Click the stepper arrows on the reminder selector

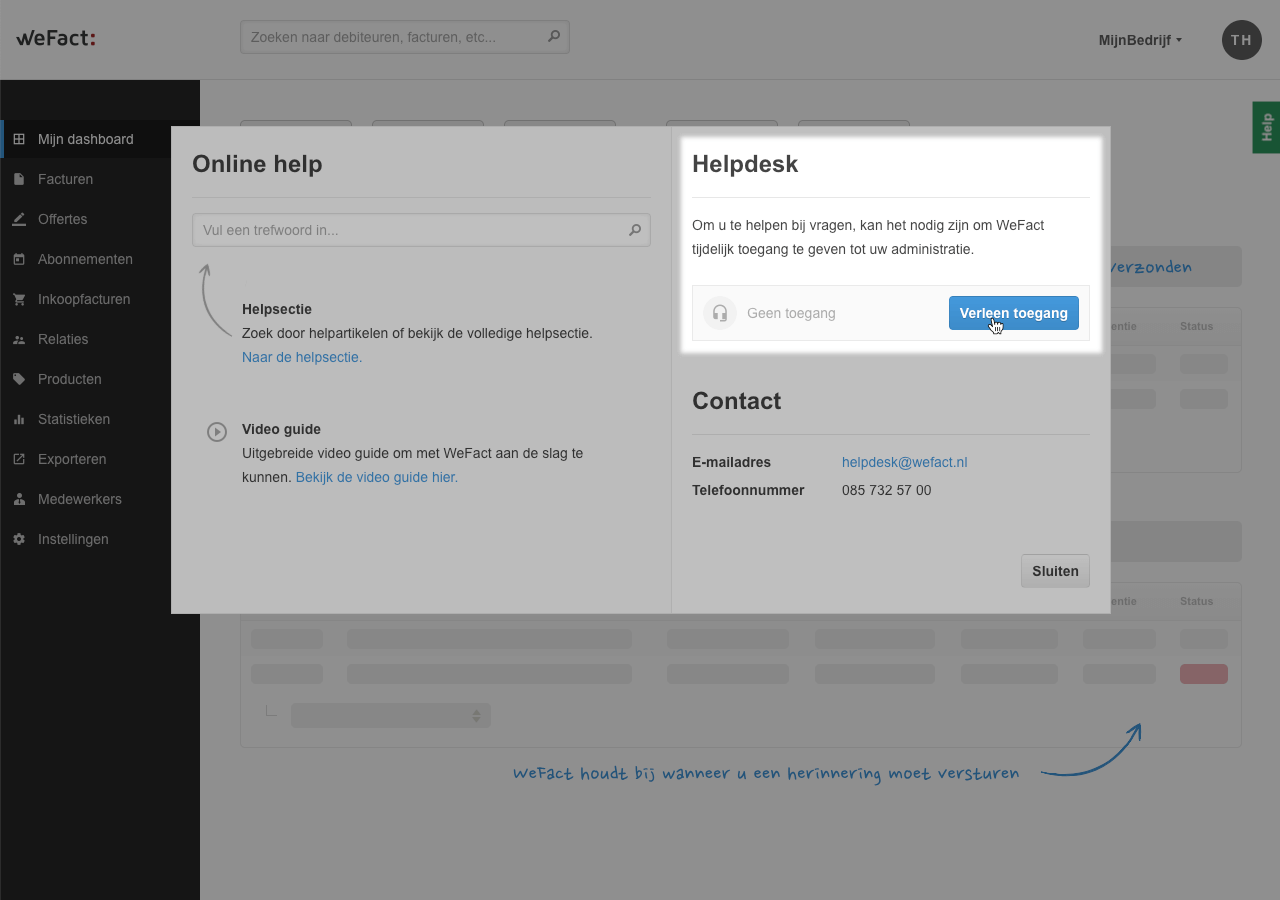[477, 715]
